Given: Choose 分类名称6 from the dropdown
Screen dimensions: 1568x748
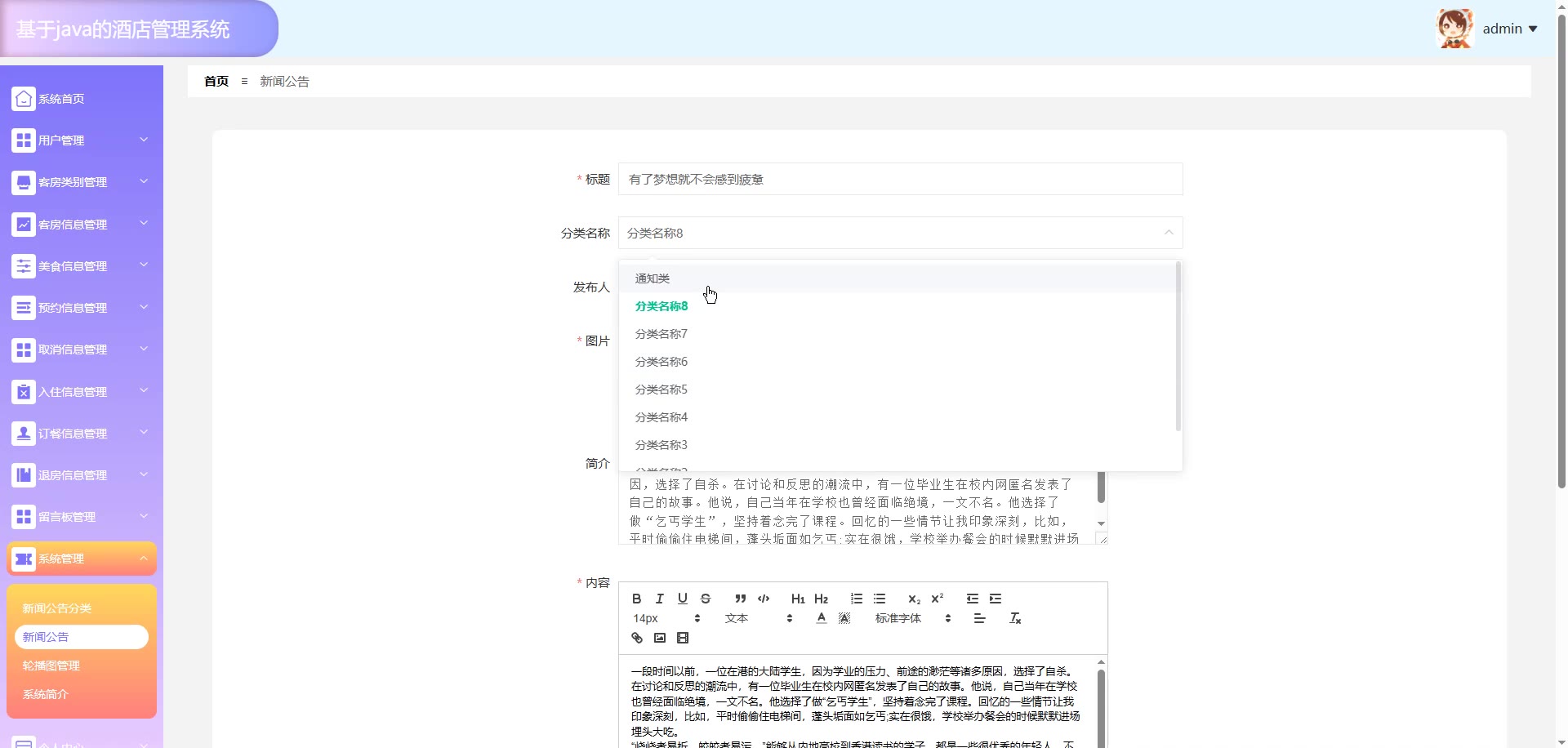Looking at the screenshot, I should (897, 362).
